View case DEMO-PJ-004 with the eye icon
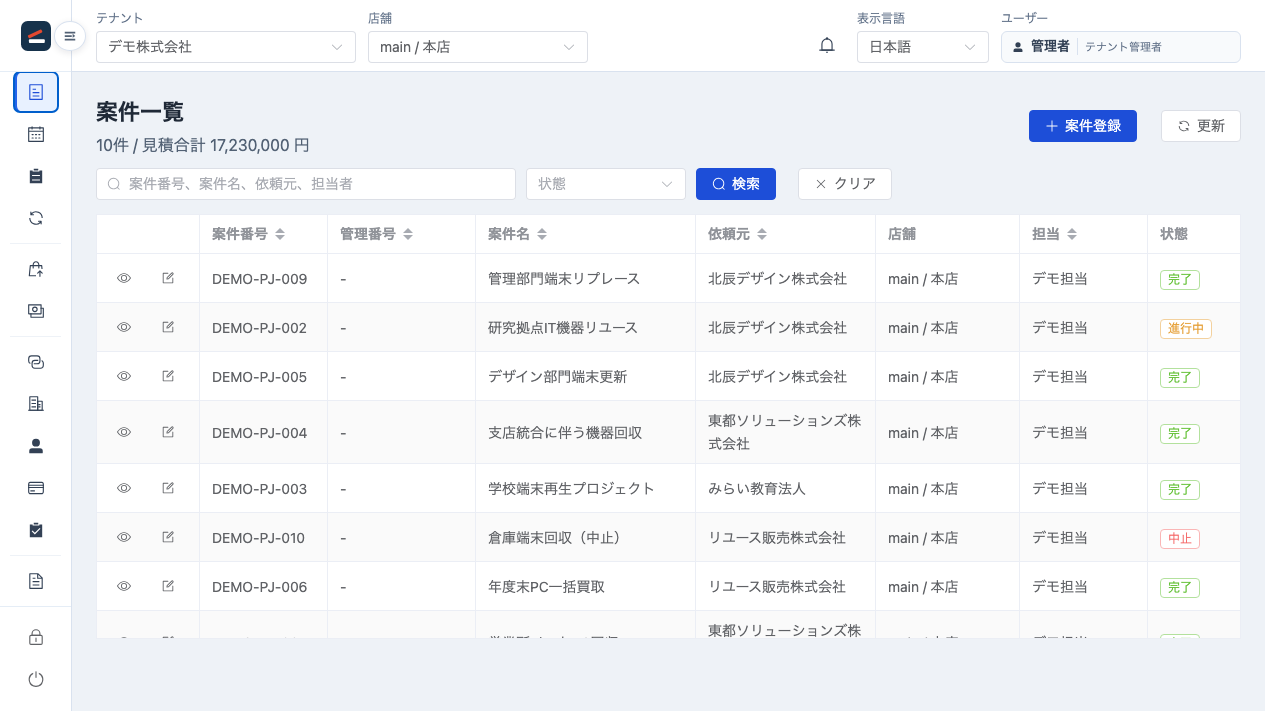The image size is (1265, 711). pos(124,432)
